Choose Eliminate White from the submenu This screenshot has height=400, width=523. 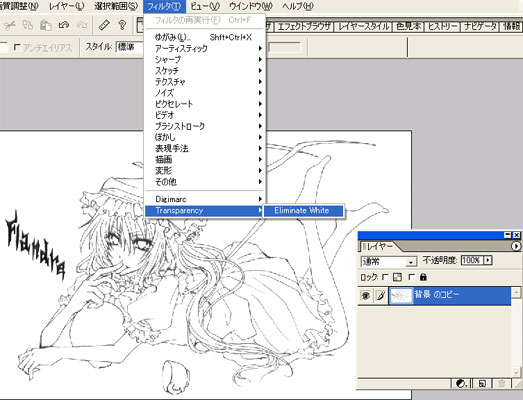[x=303, y=211]
